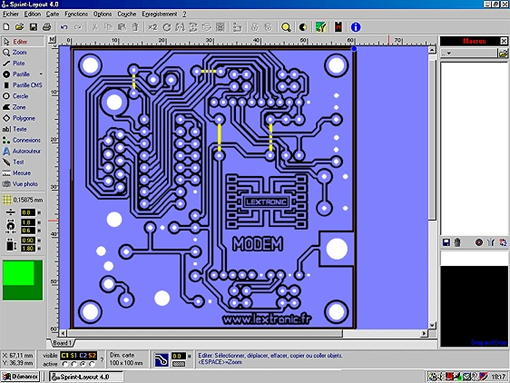Click the Print toolbar icon

point(47,27)
